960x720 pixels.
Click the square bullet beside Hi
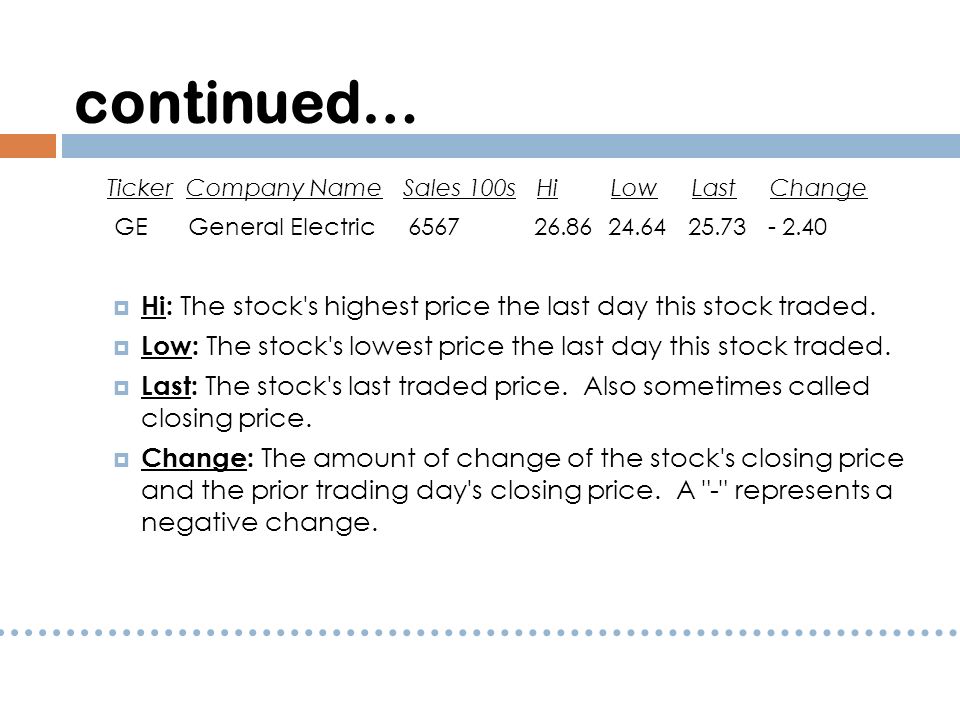tap(121, 307)
